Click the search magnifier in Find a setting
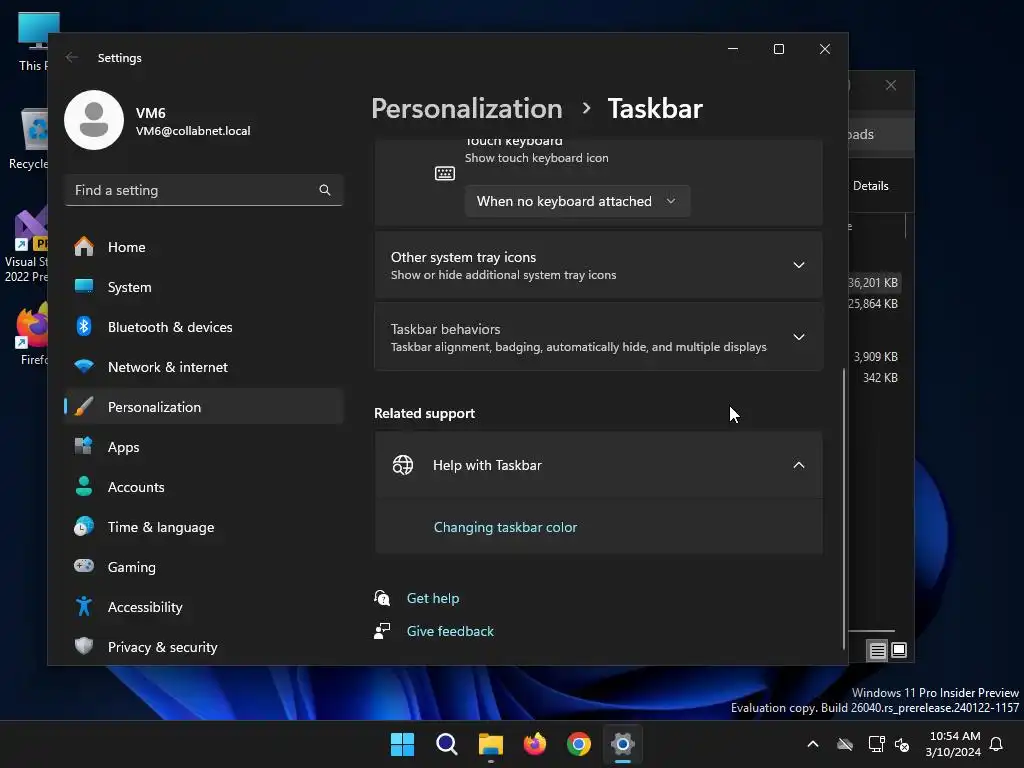The height and width of the screenshot is (768, 1024). pos(325,190)
